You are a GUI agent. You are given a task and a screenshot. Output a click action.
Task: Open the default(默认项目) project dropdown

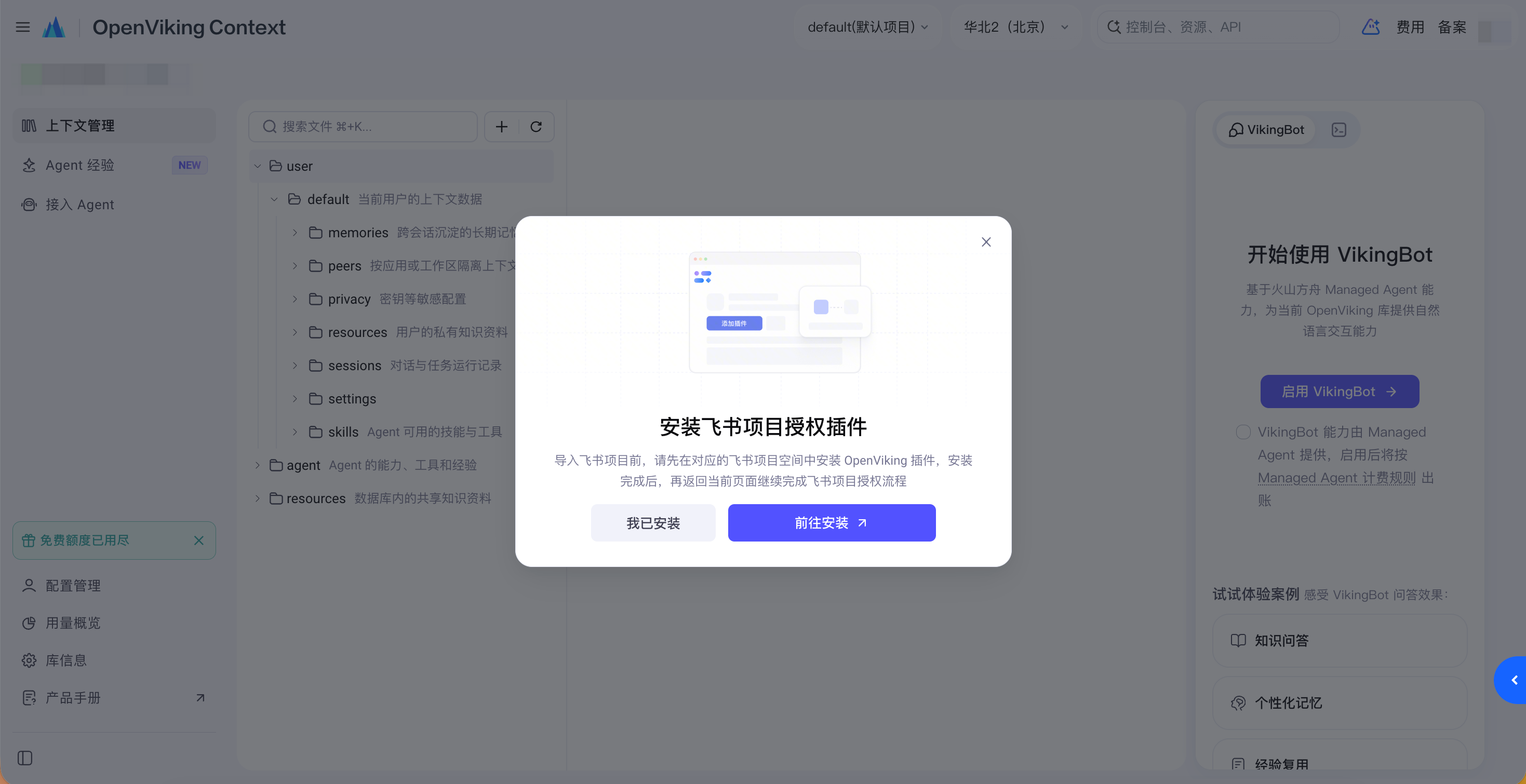pyautogui.click(x=868, y=27)
